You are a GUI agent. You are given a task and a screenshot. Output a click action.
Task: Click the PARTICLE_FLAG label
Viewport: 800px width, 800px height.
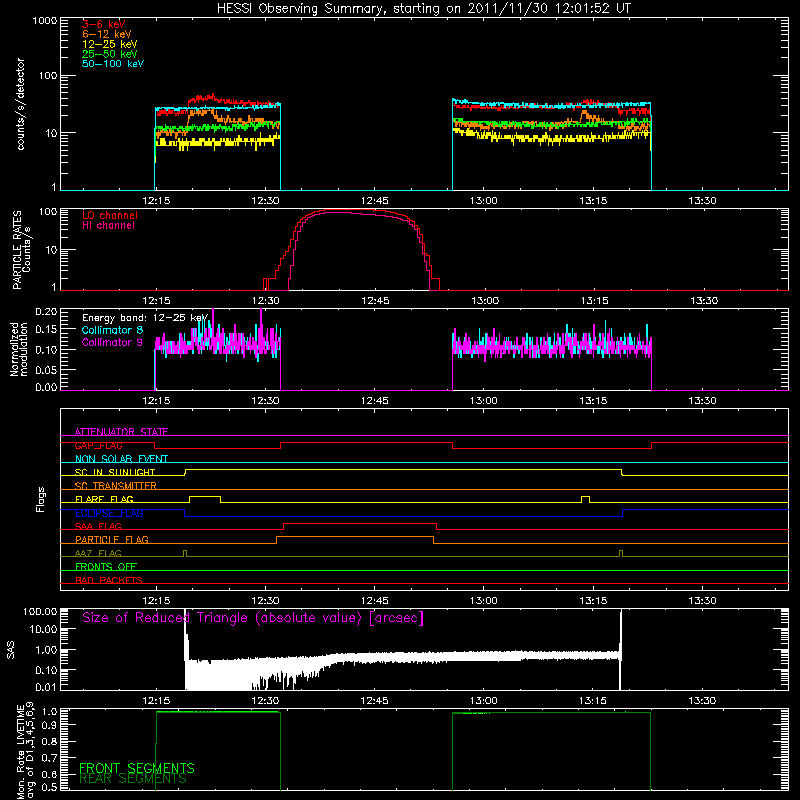(112, 539)
